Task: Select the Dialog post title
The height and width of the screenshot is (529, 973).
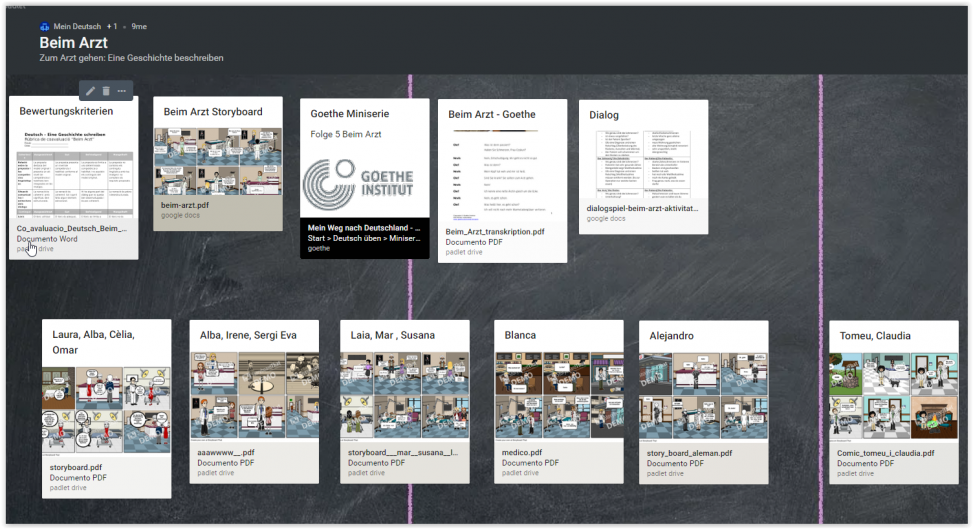Action: (604, 115)
